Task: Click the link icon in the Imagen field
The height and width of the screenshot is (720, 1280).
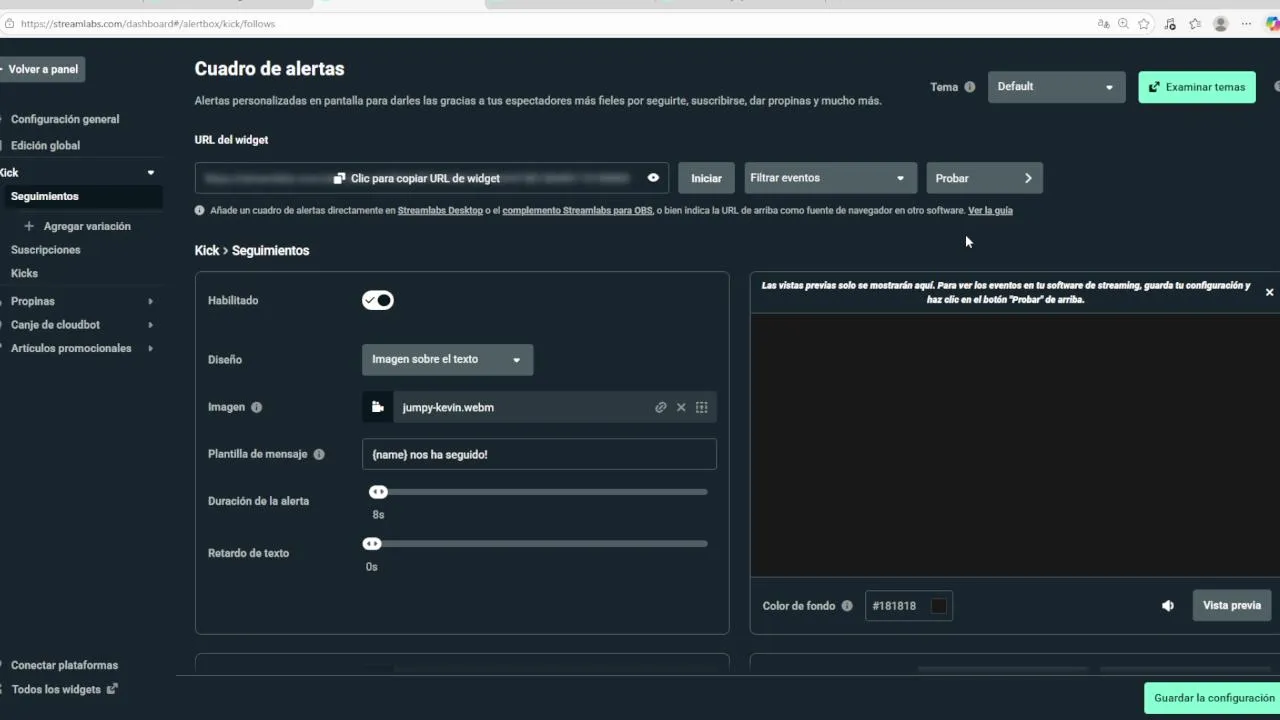Action: pyautogui.click(x=661, y=407)
